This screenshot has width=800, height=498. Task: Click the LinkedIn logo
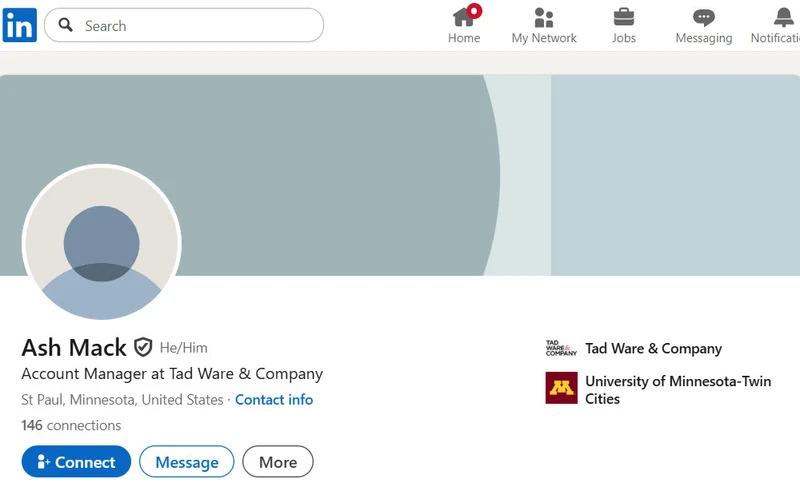[x=19, y=25]
